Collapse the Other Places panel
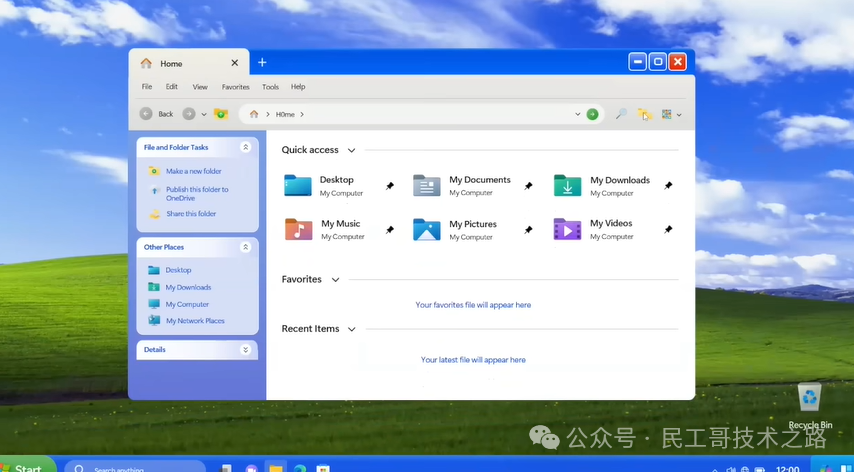 click(x=246, y=247)
